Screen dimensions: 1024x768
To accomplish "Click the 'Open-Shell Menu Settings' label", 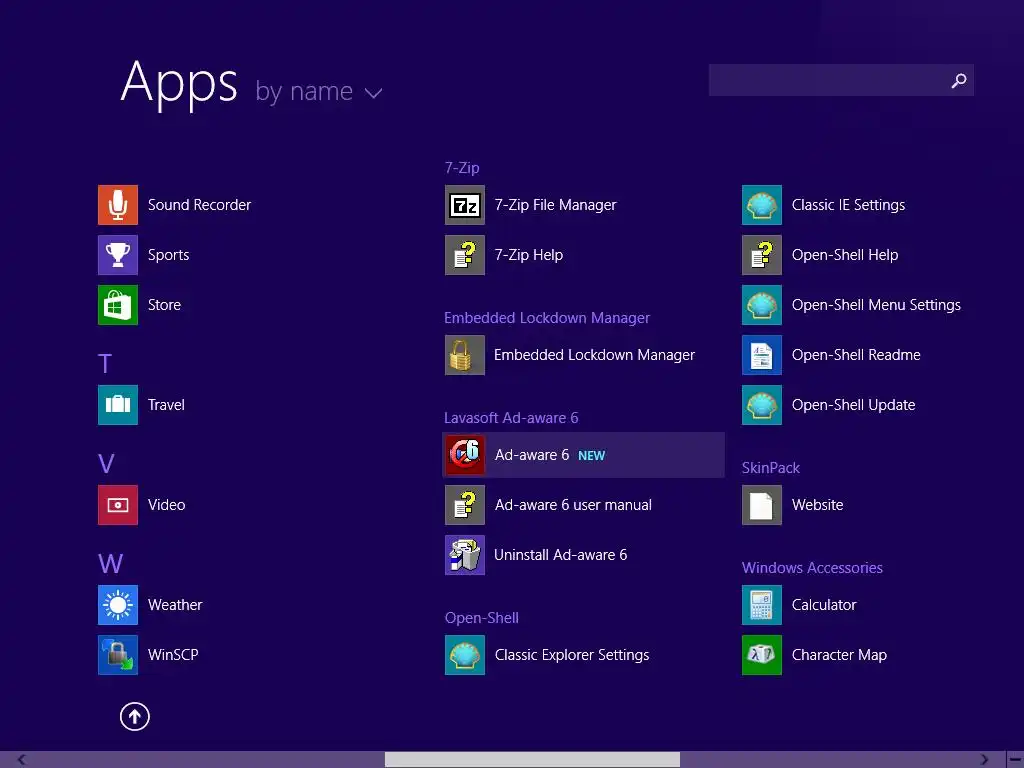I will (876, 305).
